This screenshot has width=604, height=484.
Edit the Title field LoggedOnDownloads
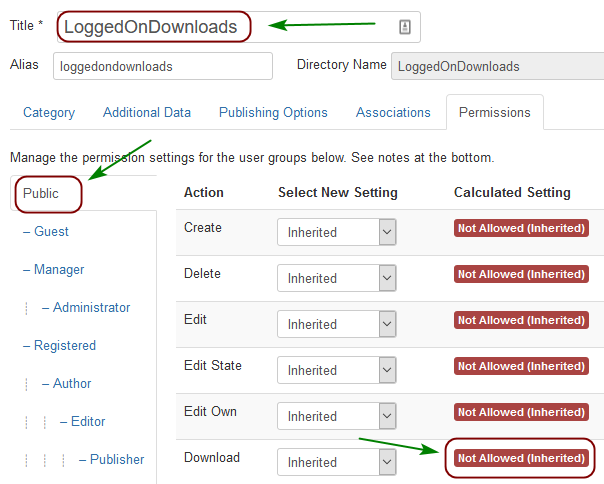coord(238,27)
